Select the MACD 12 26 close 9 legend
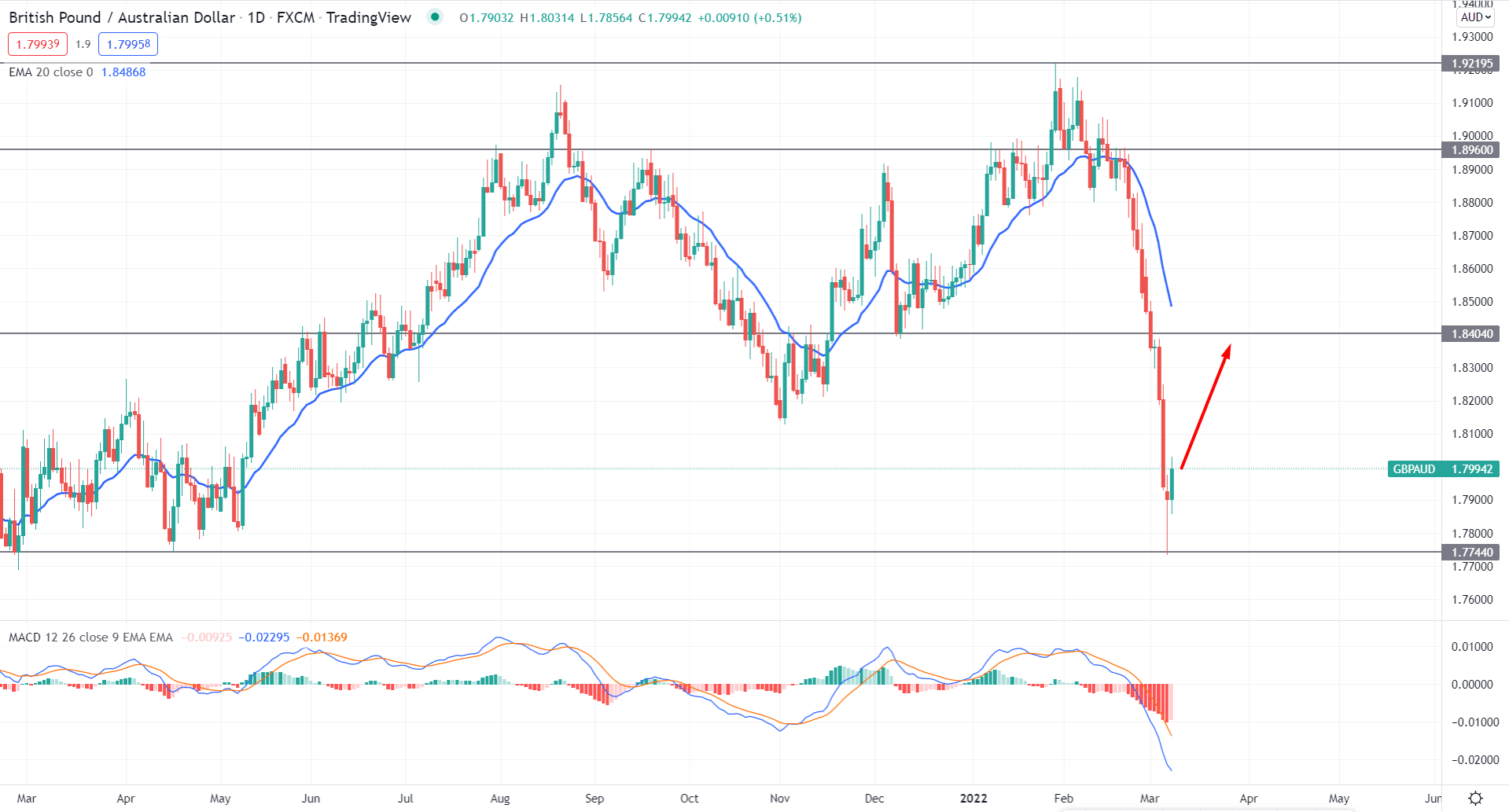The width and height of the screenshot is (1509, 812). tap(90, 637)
